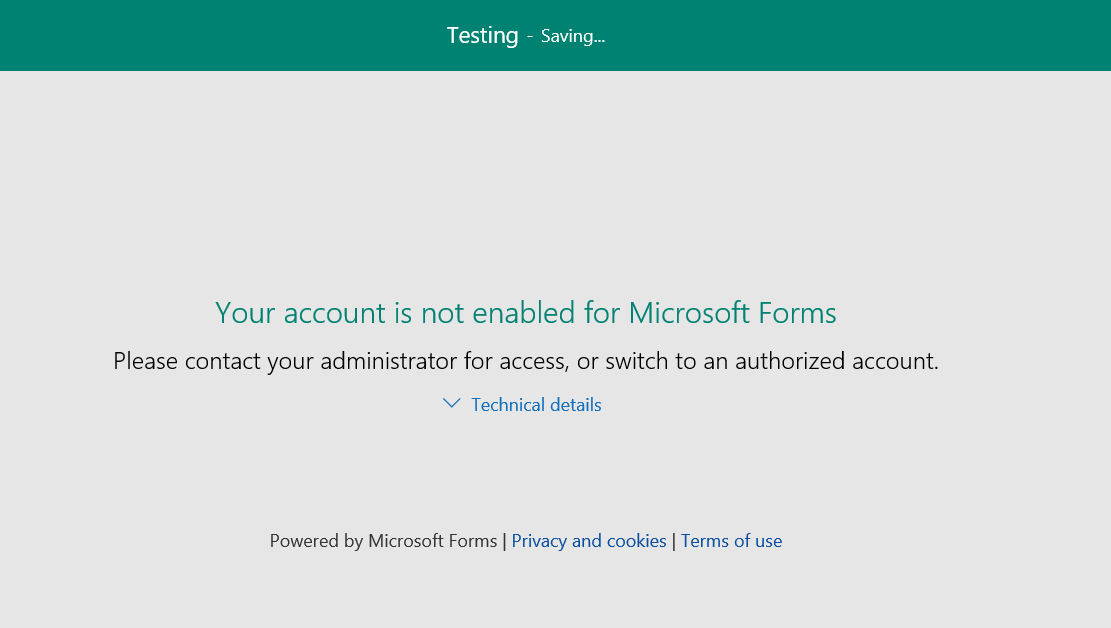Click the separator between Privacy and Terms links
This screenshot has height=628, width=1111.
(674, 542)
